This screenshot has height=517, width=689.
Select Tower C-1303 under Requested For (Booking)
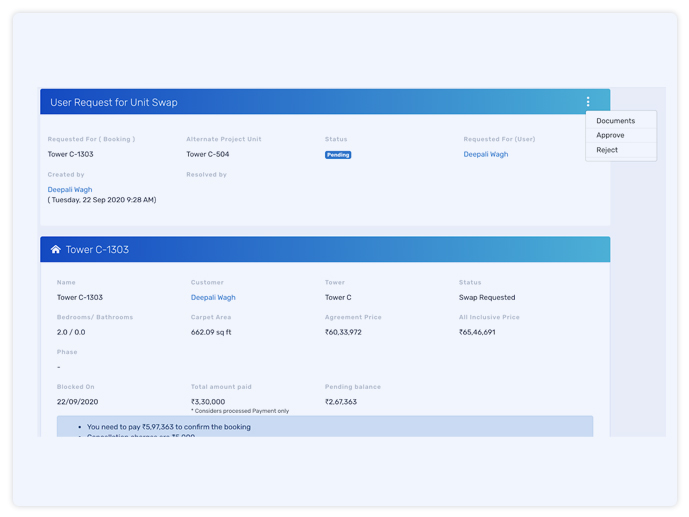(x=70, y=154)
